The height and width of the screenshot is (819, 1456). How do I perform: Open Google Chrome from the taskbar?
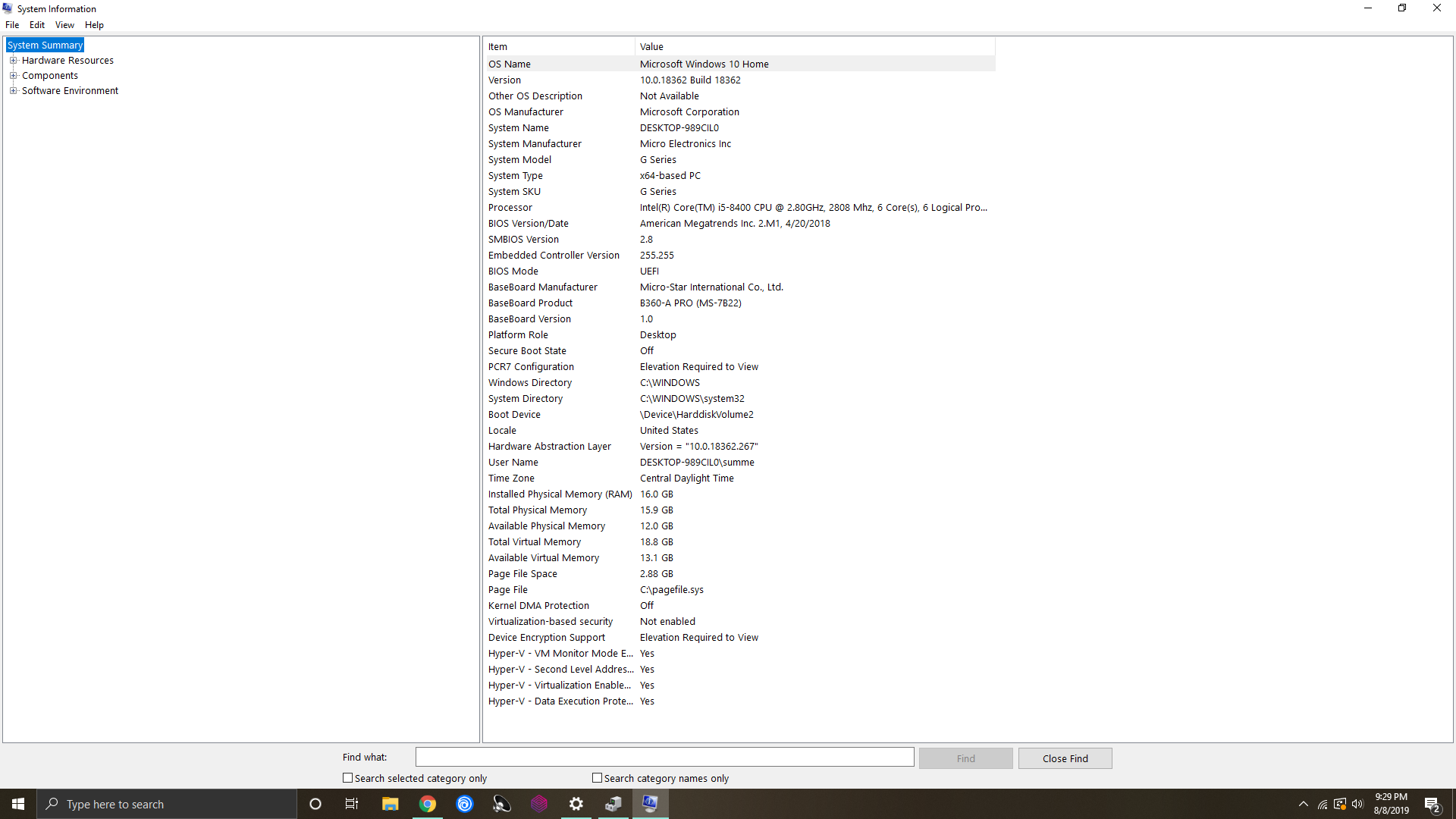pyautogui.click(x=428, y=804)
